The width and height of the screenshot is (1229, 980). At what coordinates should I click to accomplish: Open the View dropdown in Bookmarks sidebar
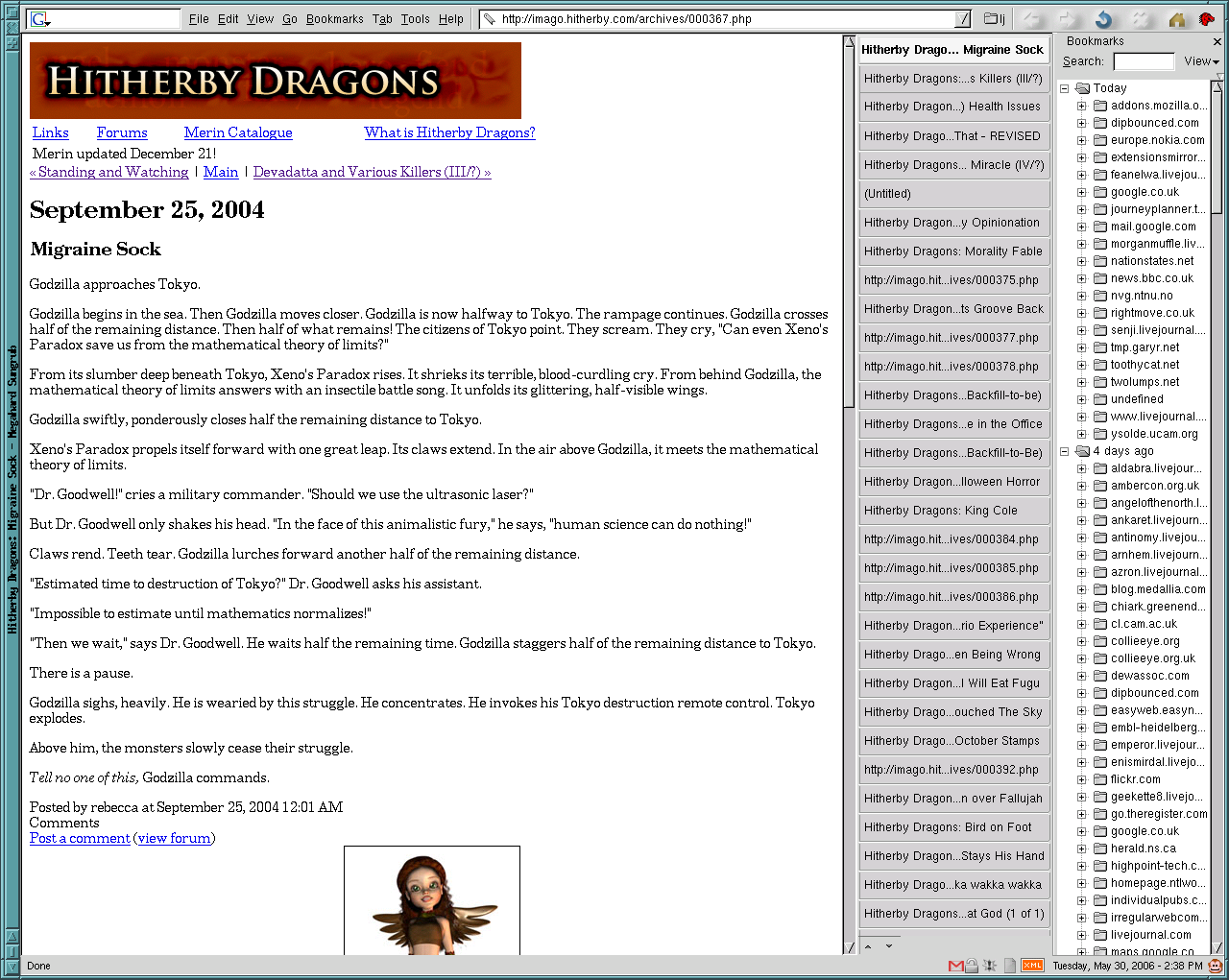click(1201, 61)
